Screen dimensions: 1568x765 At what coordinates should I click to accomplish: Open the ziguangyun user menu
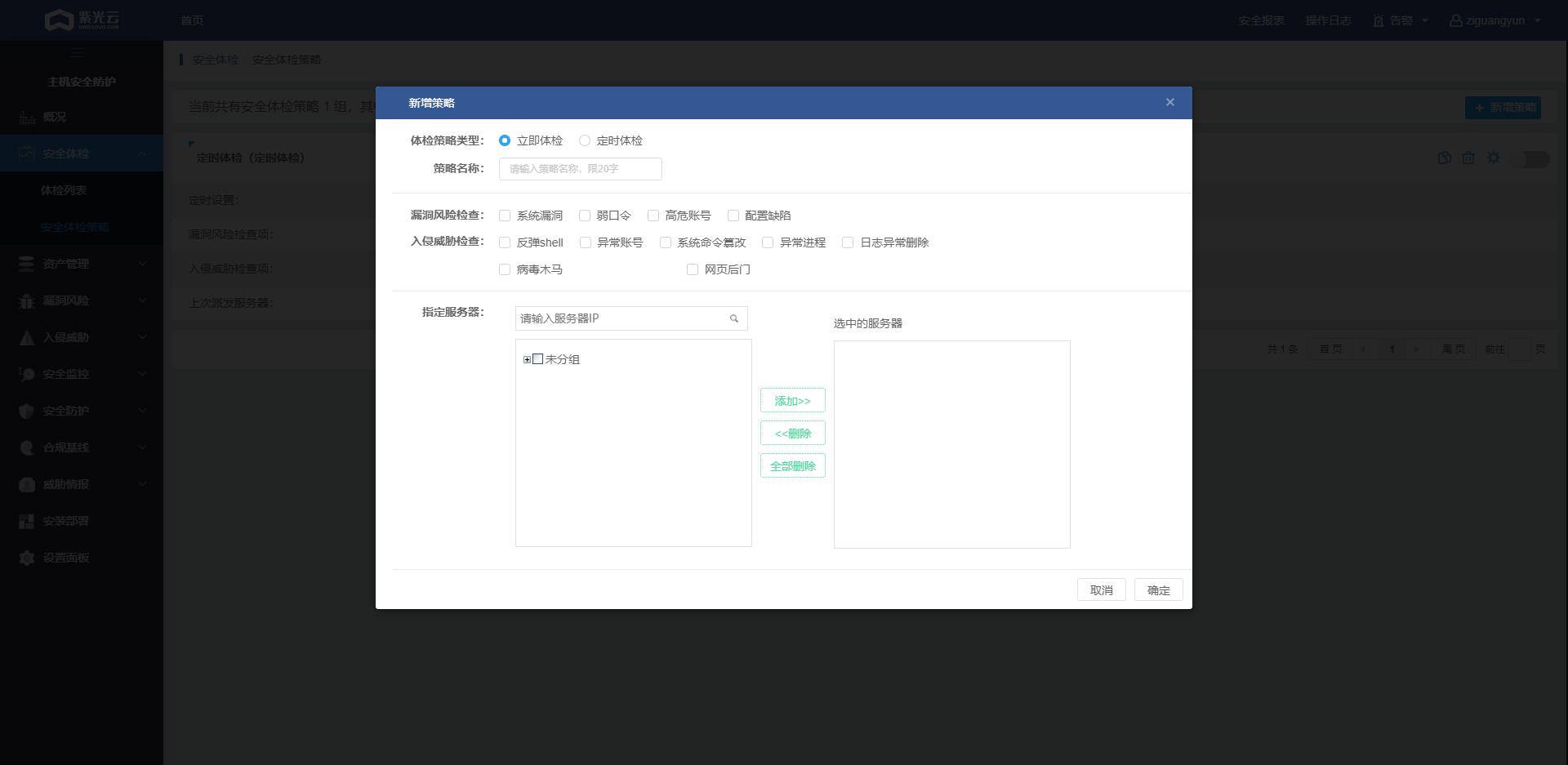point(1494,20)
